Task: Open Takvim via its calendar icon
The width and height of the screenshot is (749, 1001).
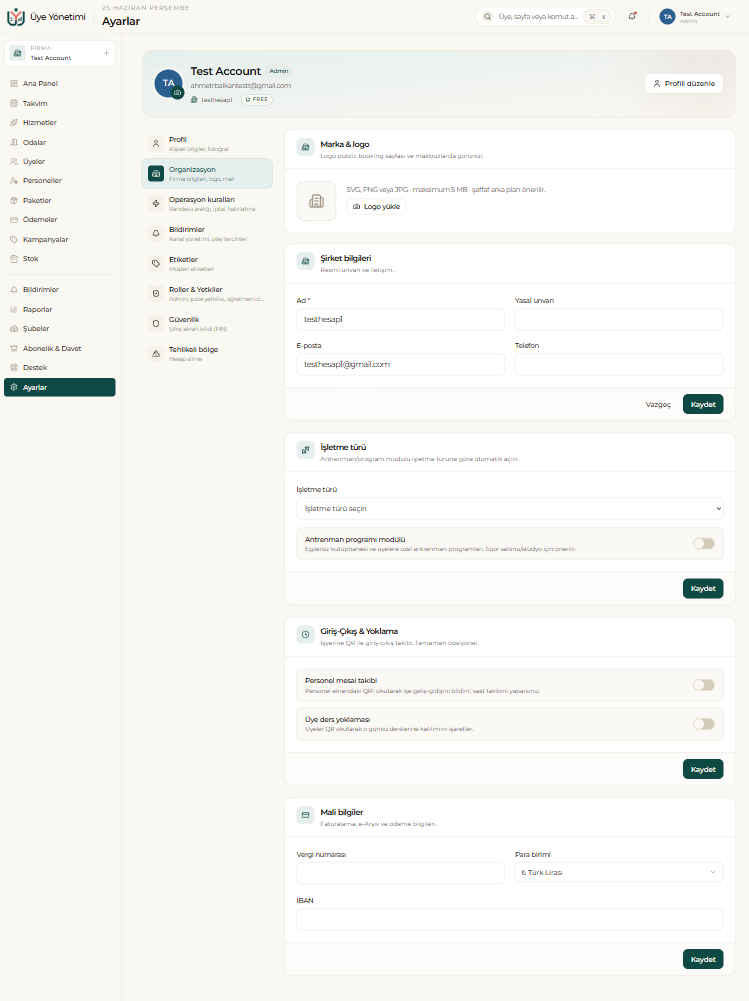Action: coord(14,103)
